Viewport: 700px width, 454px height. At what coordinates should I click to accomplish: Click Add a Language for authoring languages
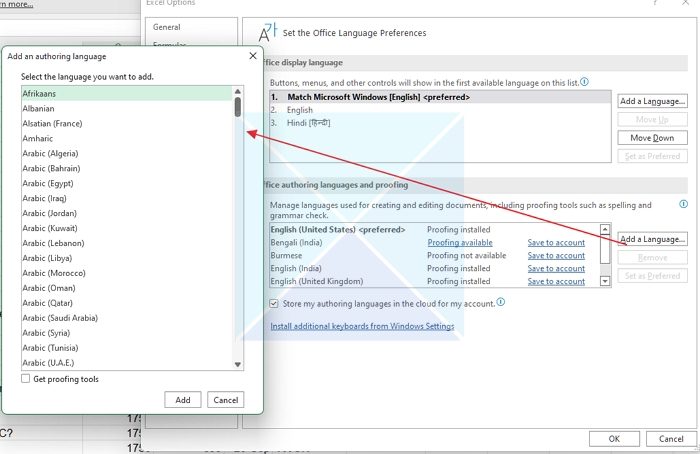652,239
